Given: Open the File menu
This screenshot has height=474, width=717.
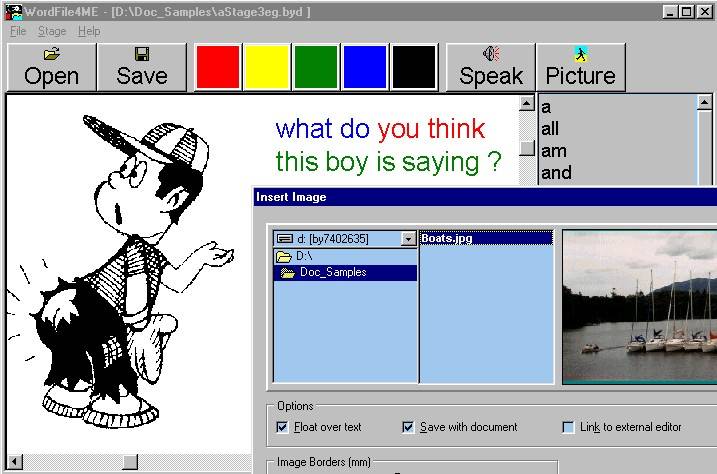Looking at the screenshot, I should [18, 31].
